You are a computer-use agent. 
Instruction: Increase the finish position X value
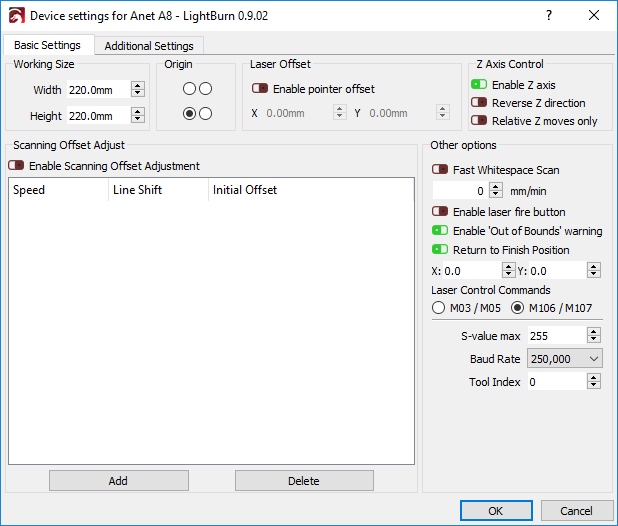click(x=508, y=266)
